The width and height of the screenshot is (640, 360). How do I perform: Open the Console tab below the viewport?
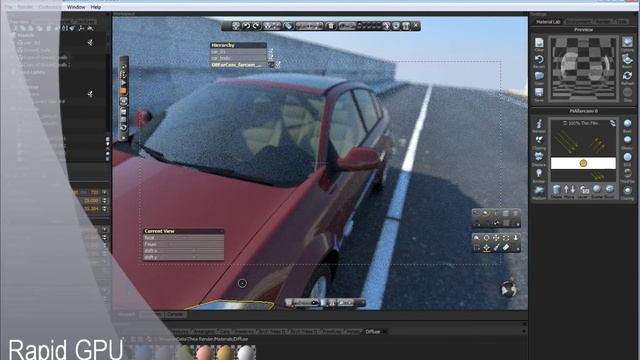pos(175,315)
